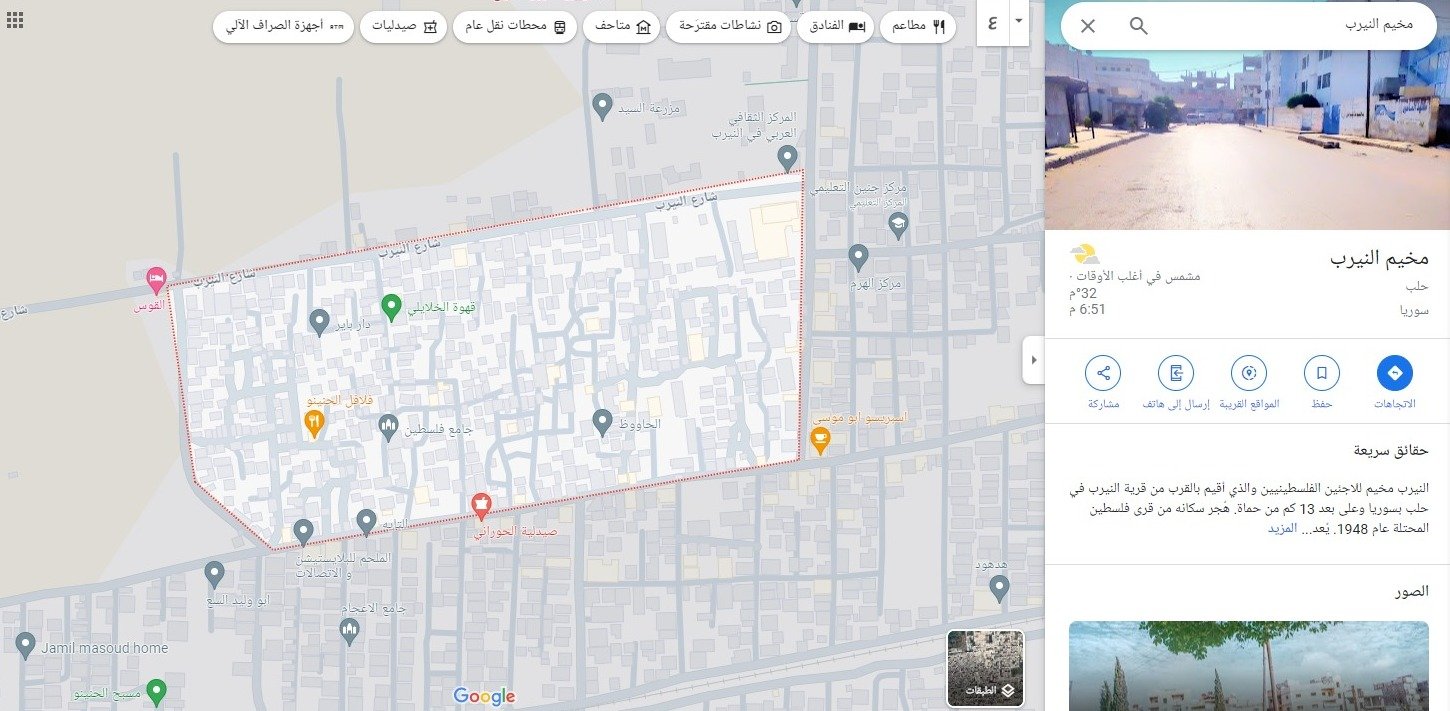Select قهوة الخلايلي green map pin
The height and width of the screenshot is (711, 1450).
coord(391,305)
